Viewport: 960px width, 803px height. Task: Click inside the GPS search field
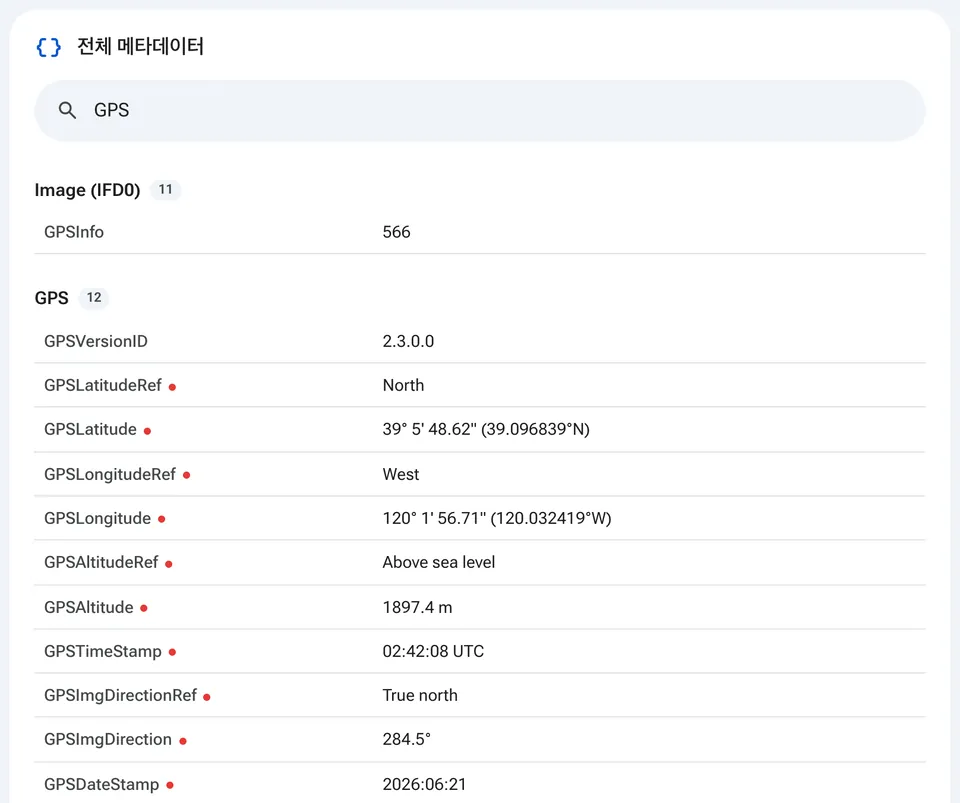point(479,110)
